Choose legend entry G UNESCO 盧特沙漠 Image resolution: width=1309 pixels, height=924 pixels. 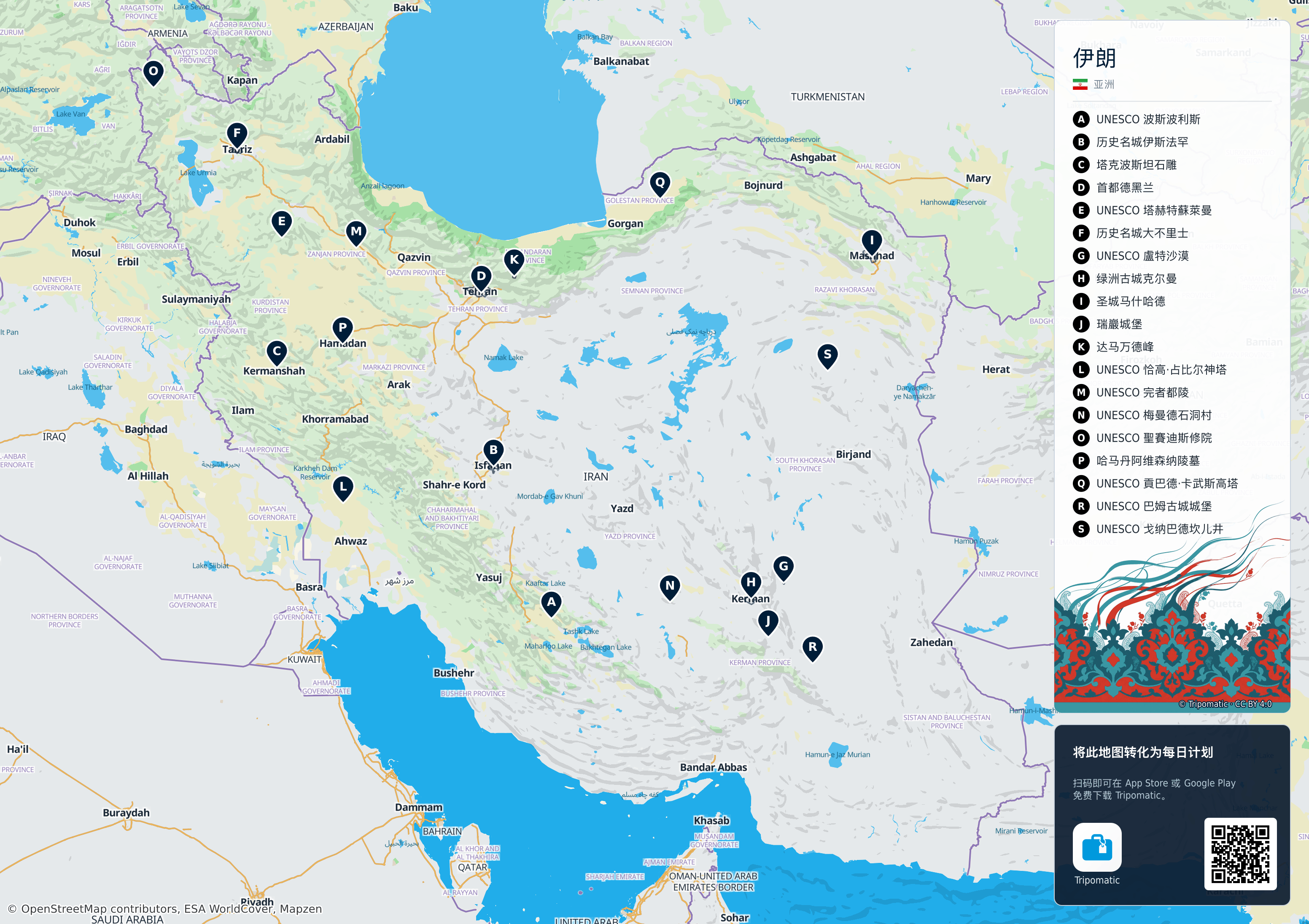pos(1131,256)
